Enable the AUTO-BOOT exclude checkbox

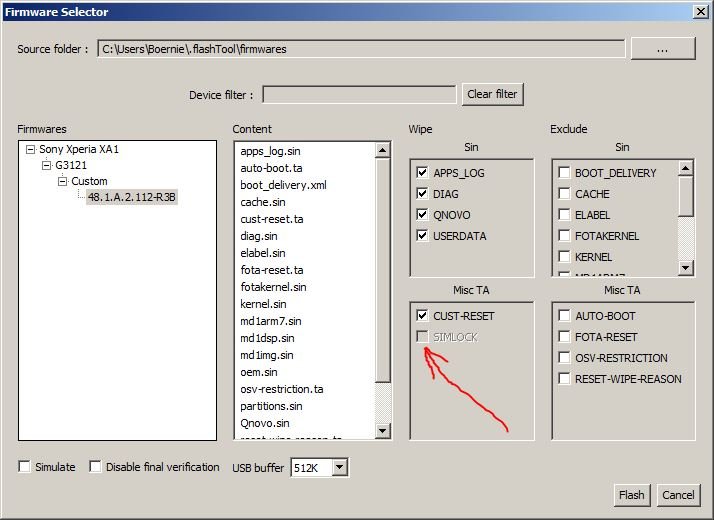coord(564,316)
